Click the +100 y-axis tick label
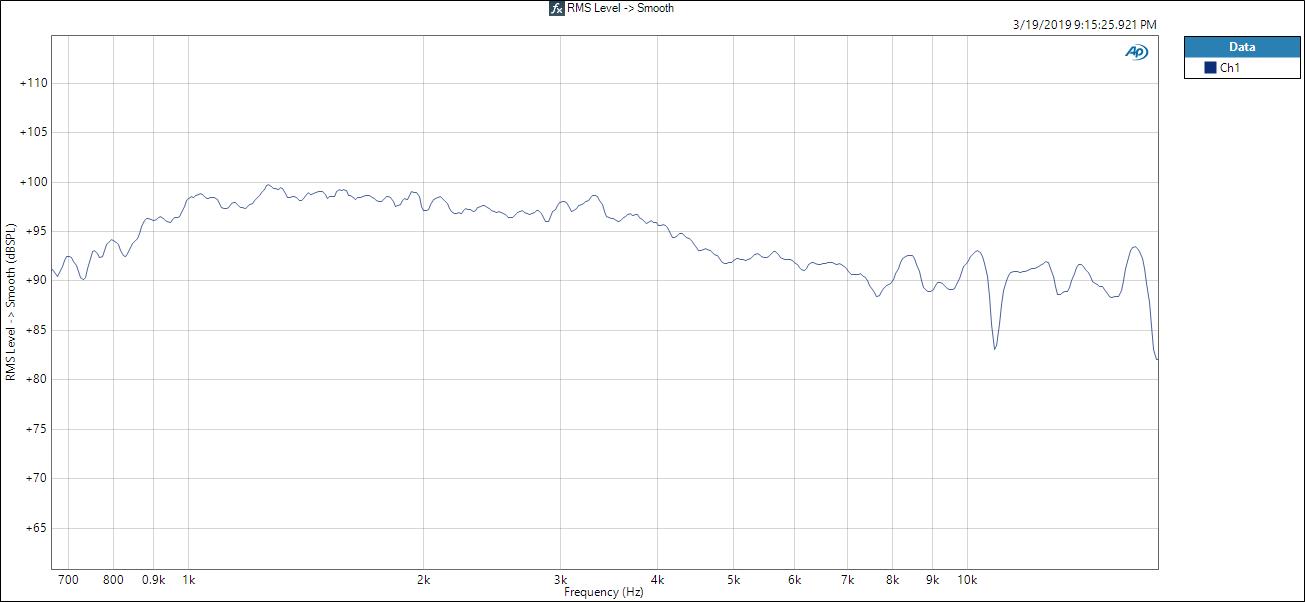Image resolution: width=1305 pixels, height=602 pixels. [x=34, y=182]
